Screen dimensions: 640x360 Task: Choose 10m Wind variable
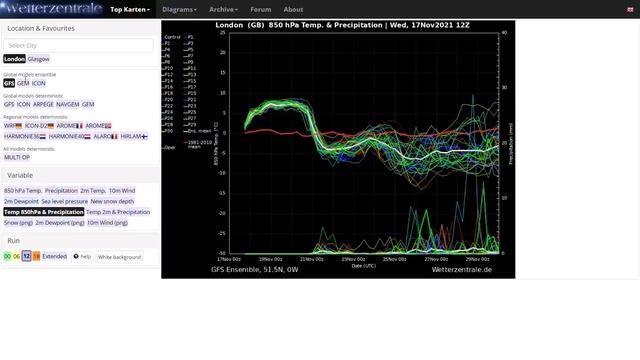[x=122, y=191]
